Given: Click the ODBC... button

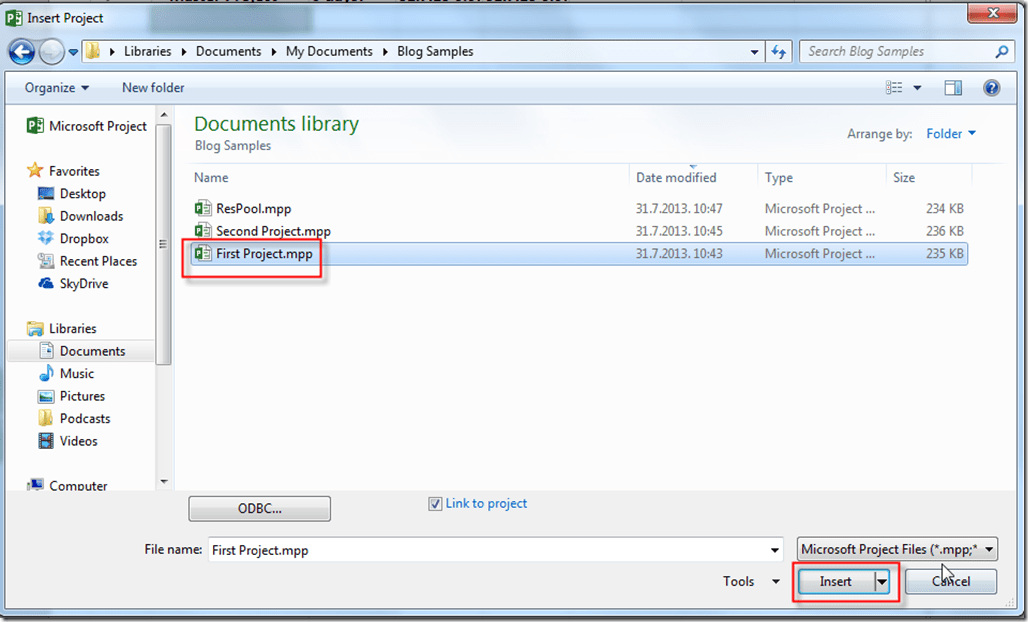Looking at the screenshot, I should (259, 509).
